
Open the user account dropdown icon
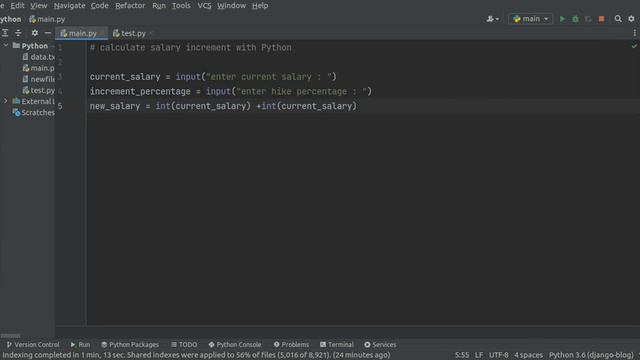[493, 19]
